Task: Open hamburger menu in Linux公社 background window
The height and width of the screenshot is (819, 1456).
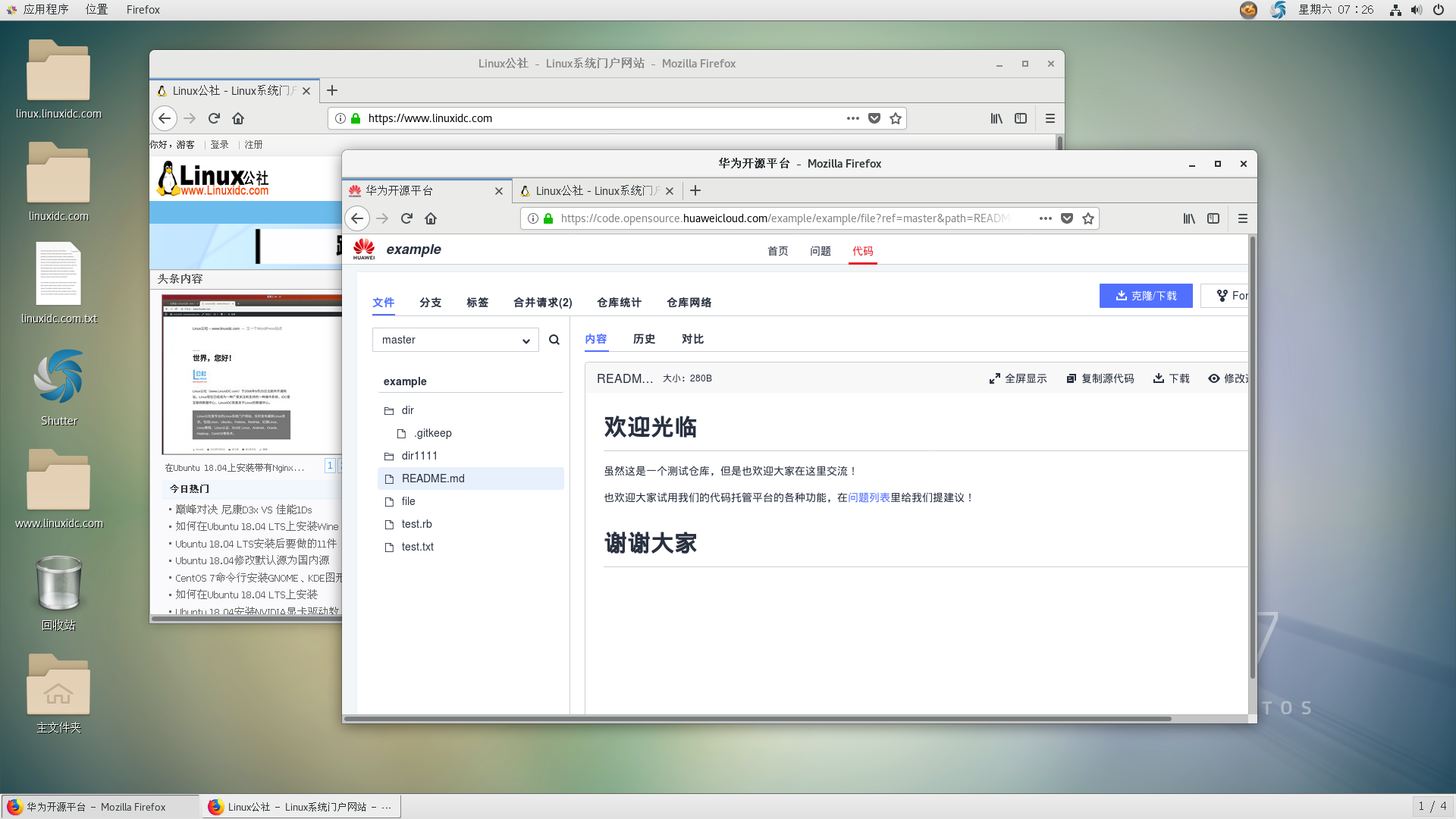Action: tap(1050, 118)
